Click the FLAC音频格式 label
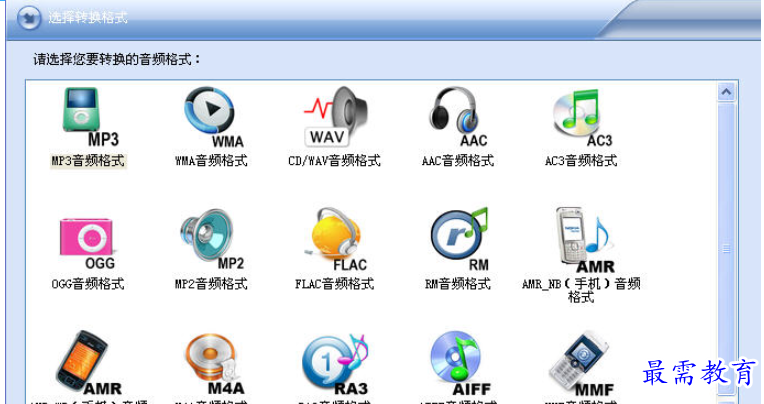 click(x=335, y=284)
